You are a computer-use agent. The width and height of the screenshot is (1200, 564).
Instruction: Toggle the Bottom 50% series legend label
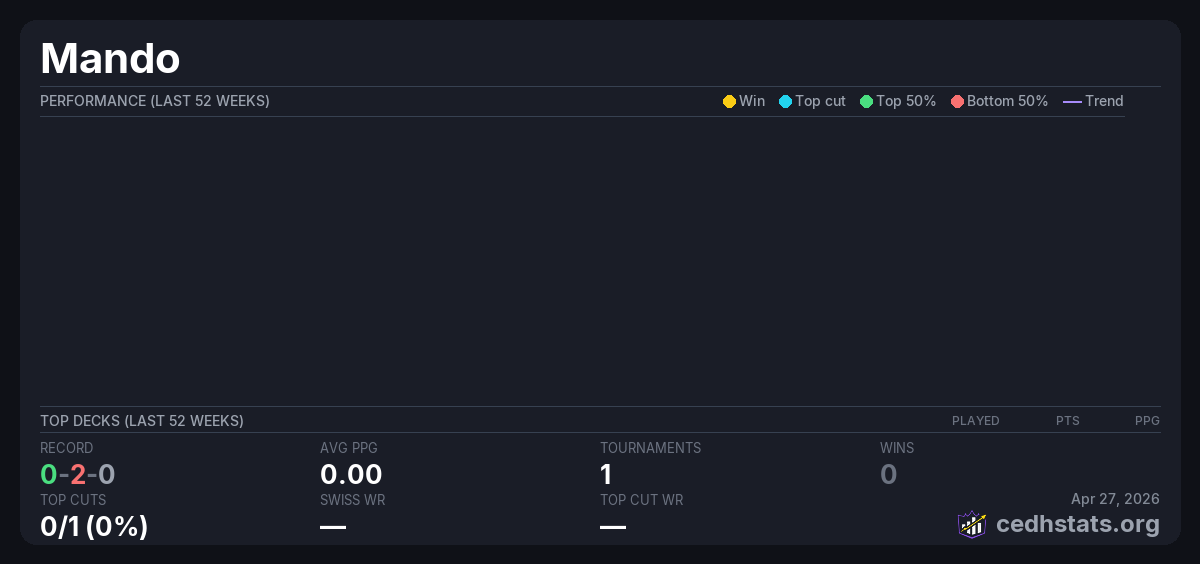point(1007,101)
